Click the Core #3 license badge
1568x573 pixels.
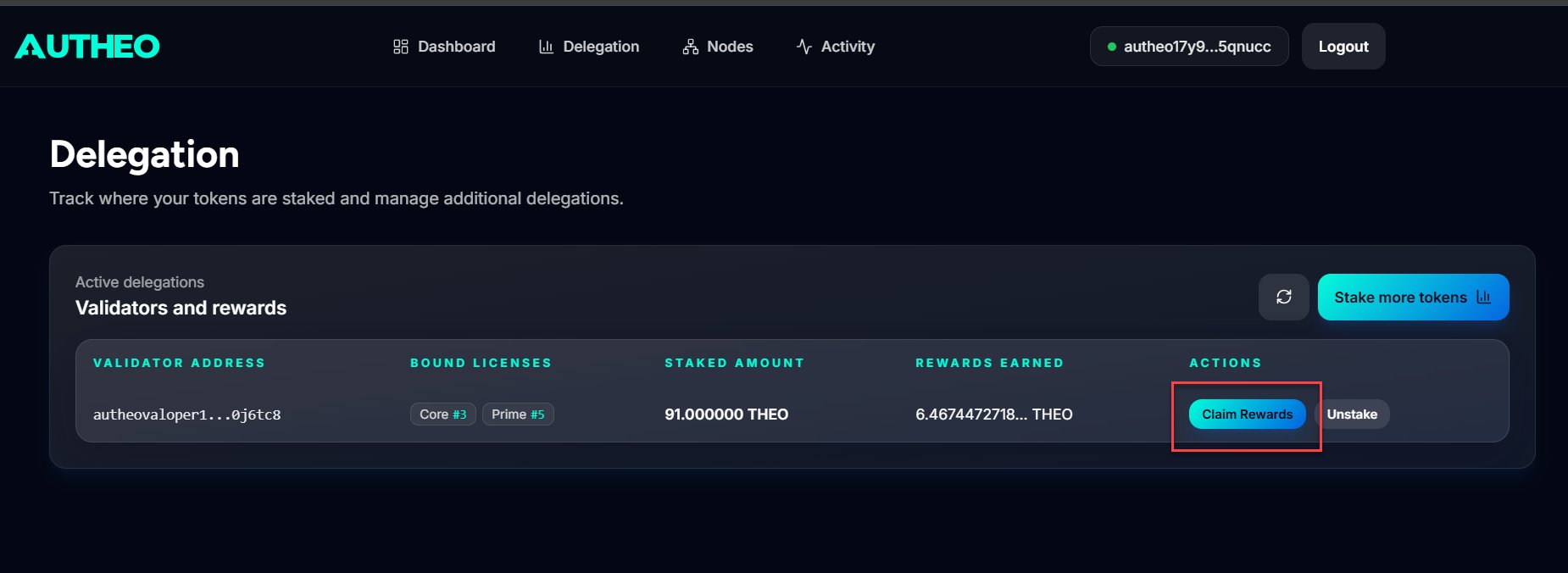tap(443, 414)
